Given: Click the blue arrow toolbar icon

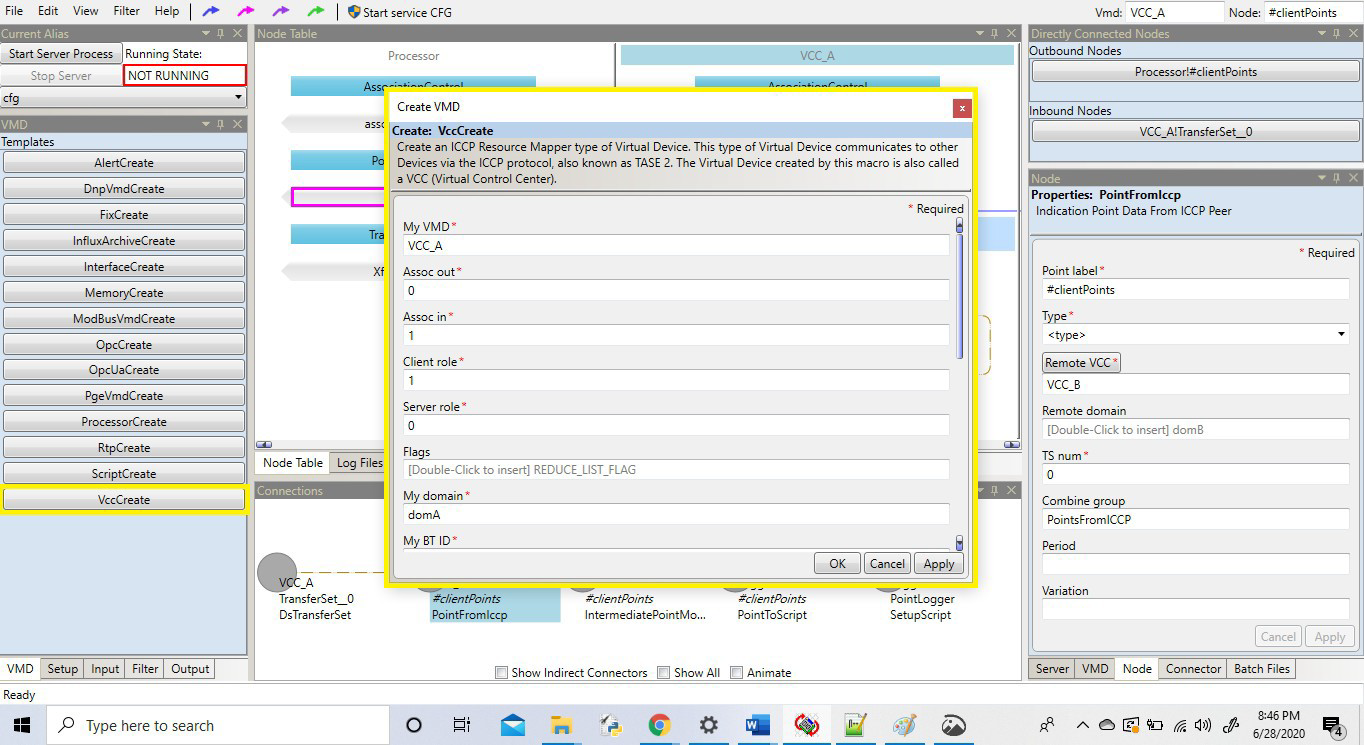Looking at the screenshot, I should 211,11.
